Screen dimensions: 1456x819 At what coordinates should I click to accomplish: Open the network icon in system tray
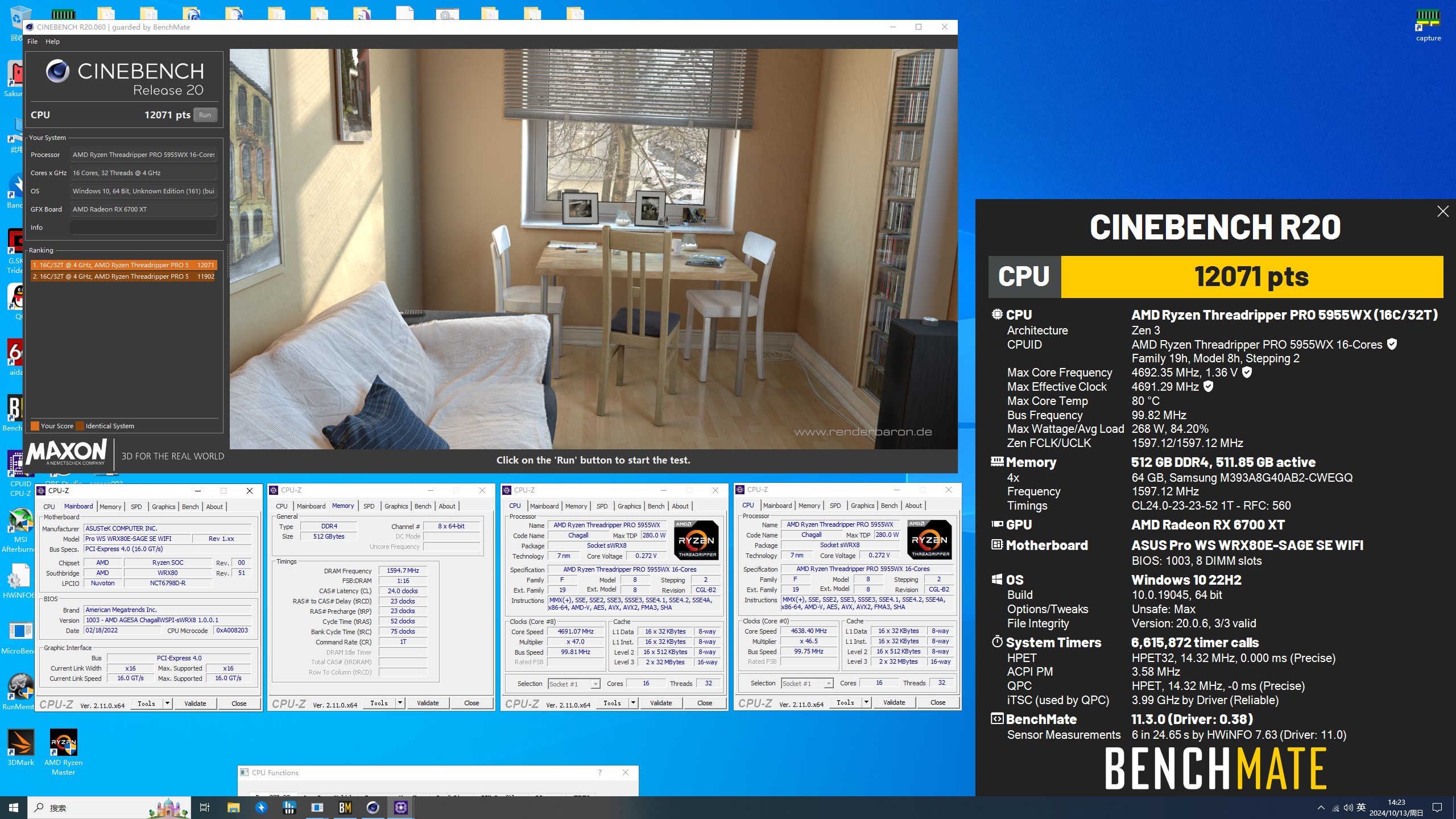[x=1335, y=808]
